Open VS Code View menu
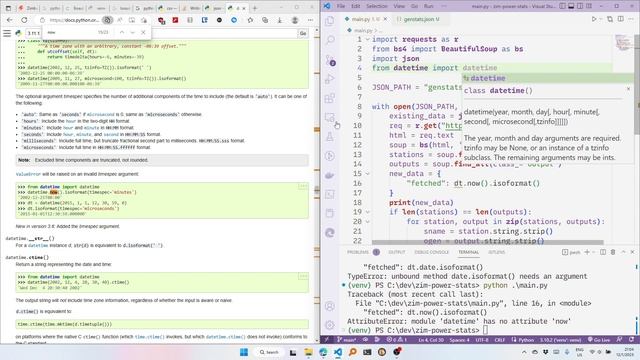 point(399,6)
